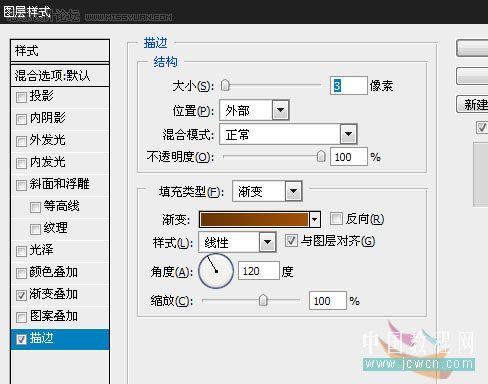
Task: Click the 新建 new style button
Action: (472, 105)
